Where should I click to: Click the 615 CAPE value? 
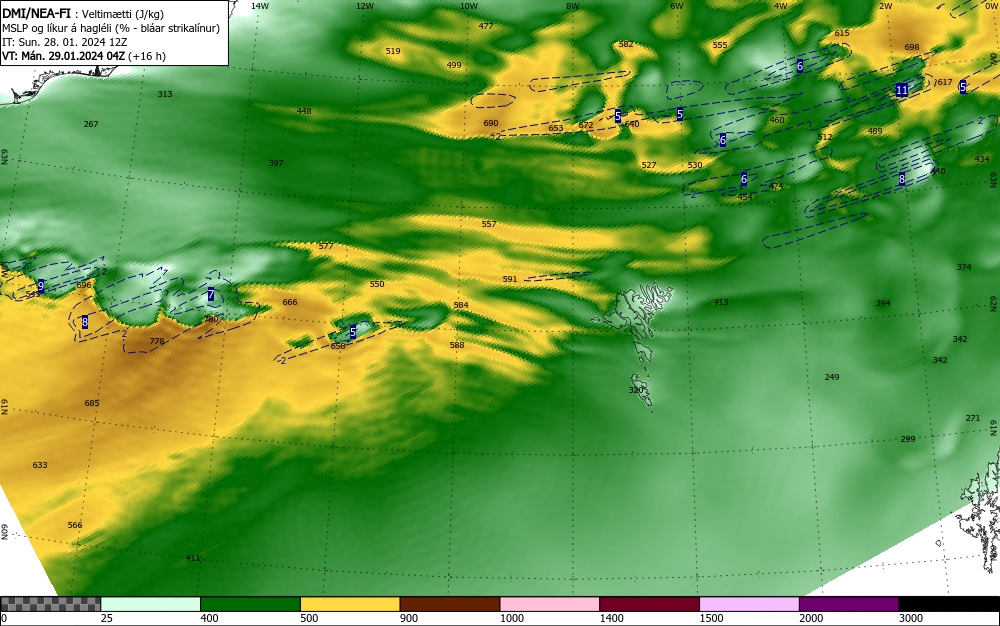click(842, 33)
